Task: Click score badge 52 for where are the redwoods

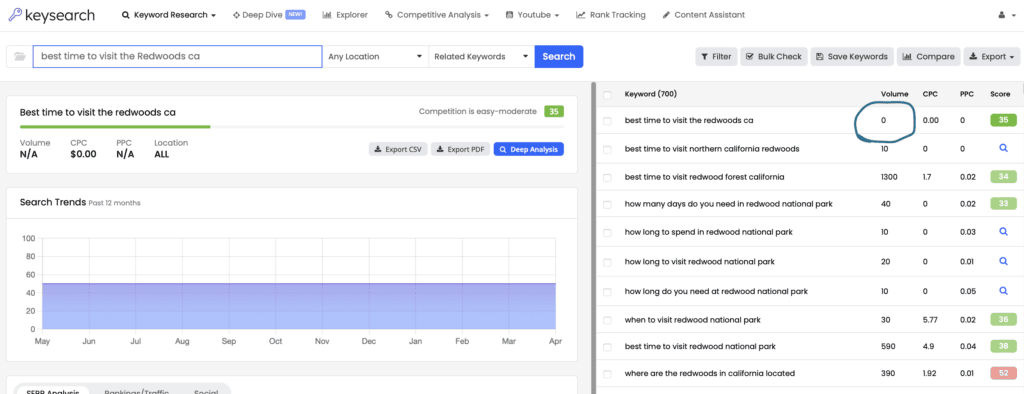Action: [x=1003, y=373]
